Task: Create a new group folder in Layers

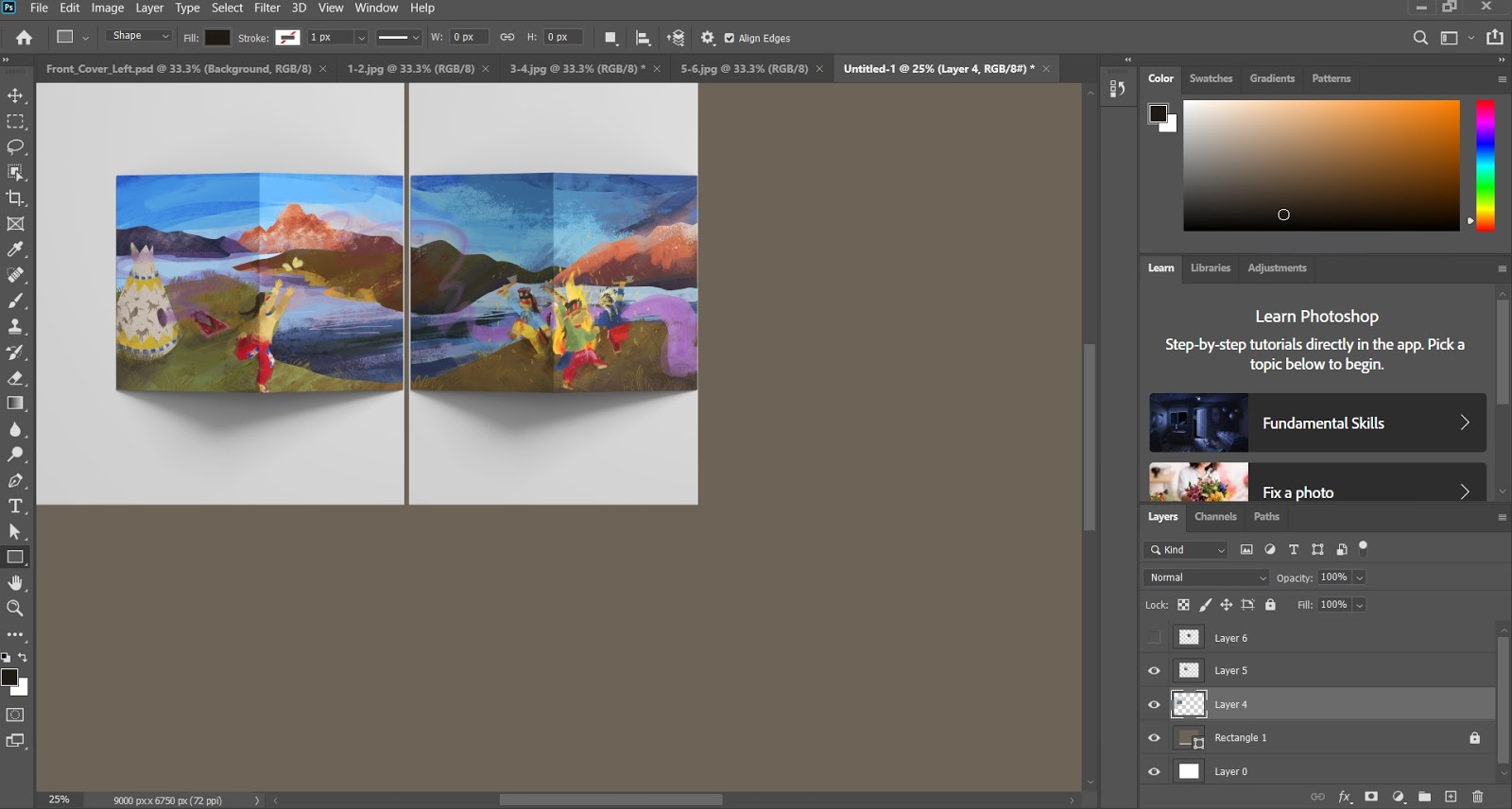Action: (x=1424, y=797)
